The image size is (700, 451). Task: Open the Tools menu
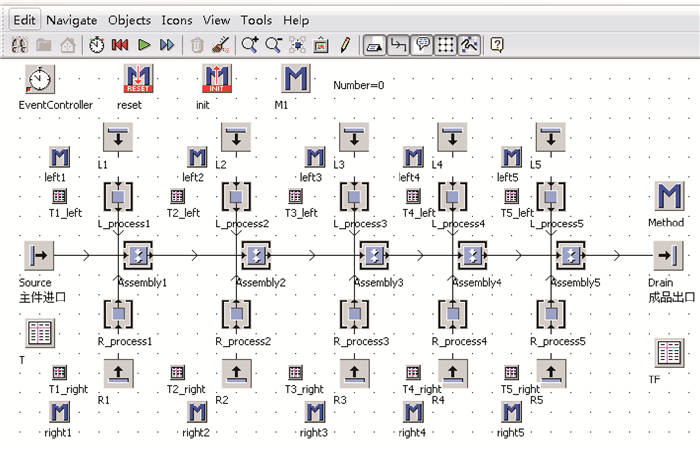click(x=256, y=20)
